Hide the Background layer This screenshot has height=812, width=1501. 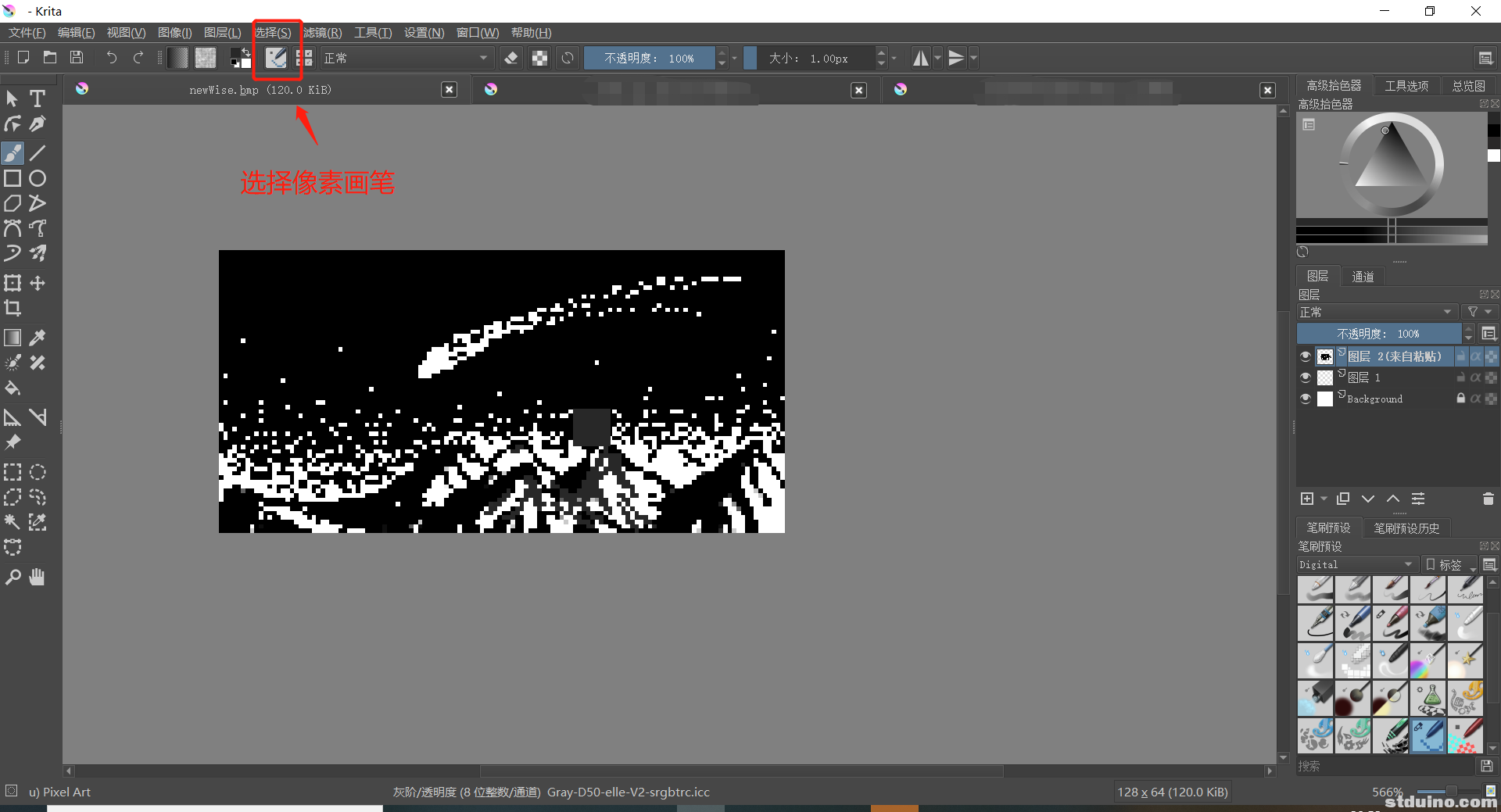point(1305,399)
